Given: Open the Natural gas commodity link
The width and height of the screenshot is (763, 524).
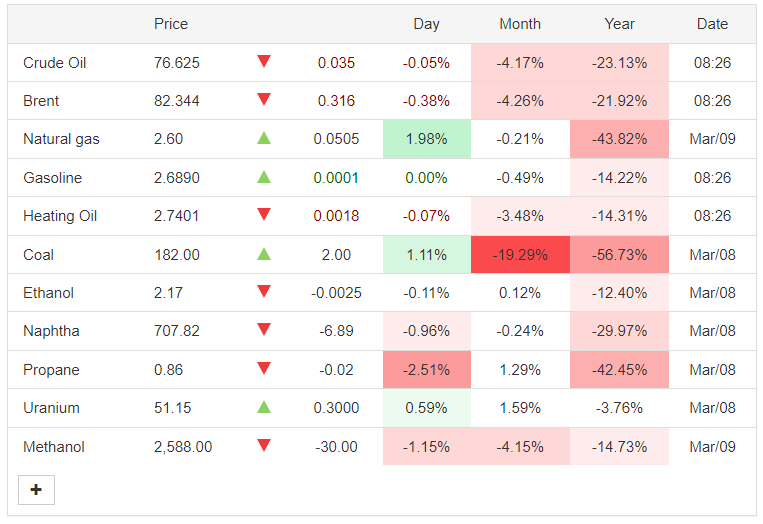Looking at the screenshot, I should pyautogui.click(x=61, y=139).
